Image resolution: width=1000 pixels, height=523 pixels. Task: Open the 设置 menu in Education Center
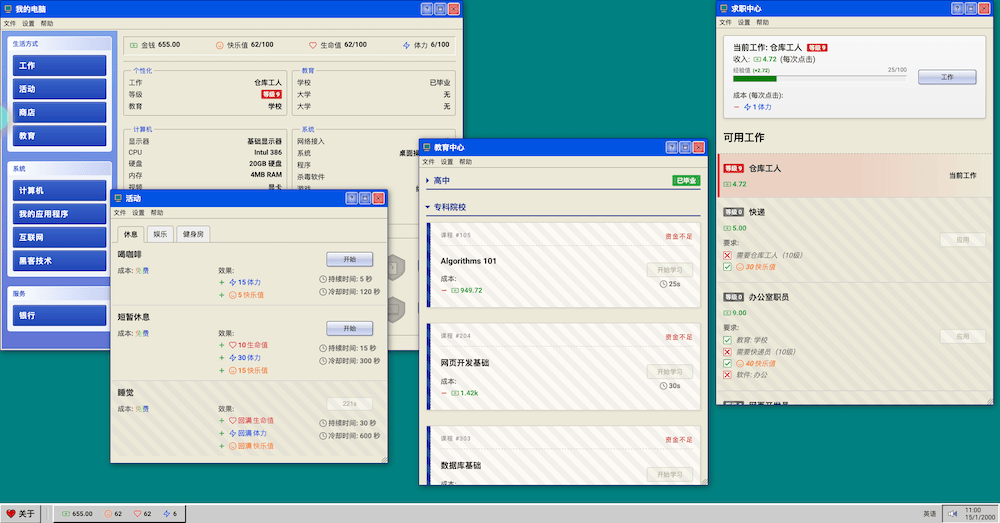446,161
